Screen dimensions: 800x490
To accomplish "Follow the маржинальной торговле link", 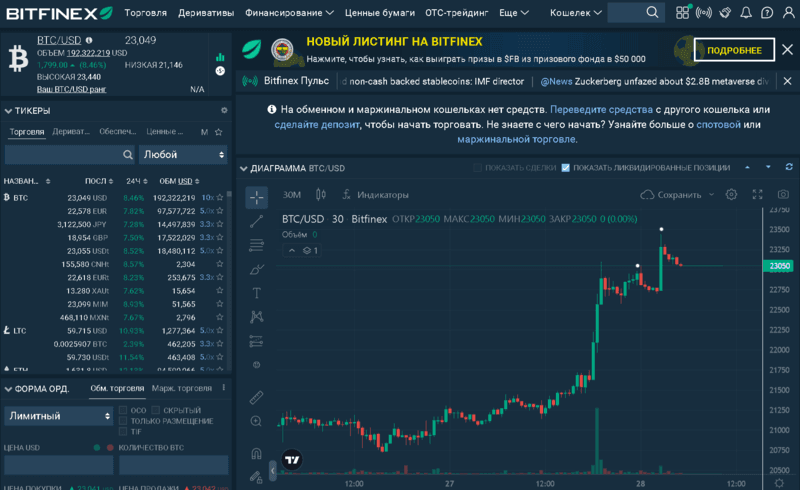I will [516, 139].
